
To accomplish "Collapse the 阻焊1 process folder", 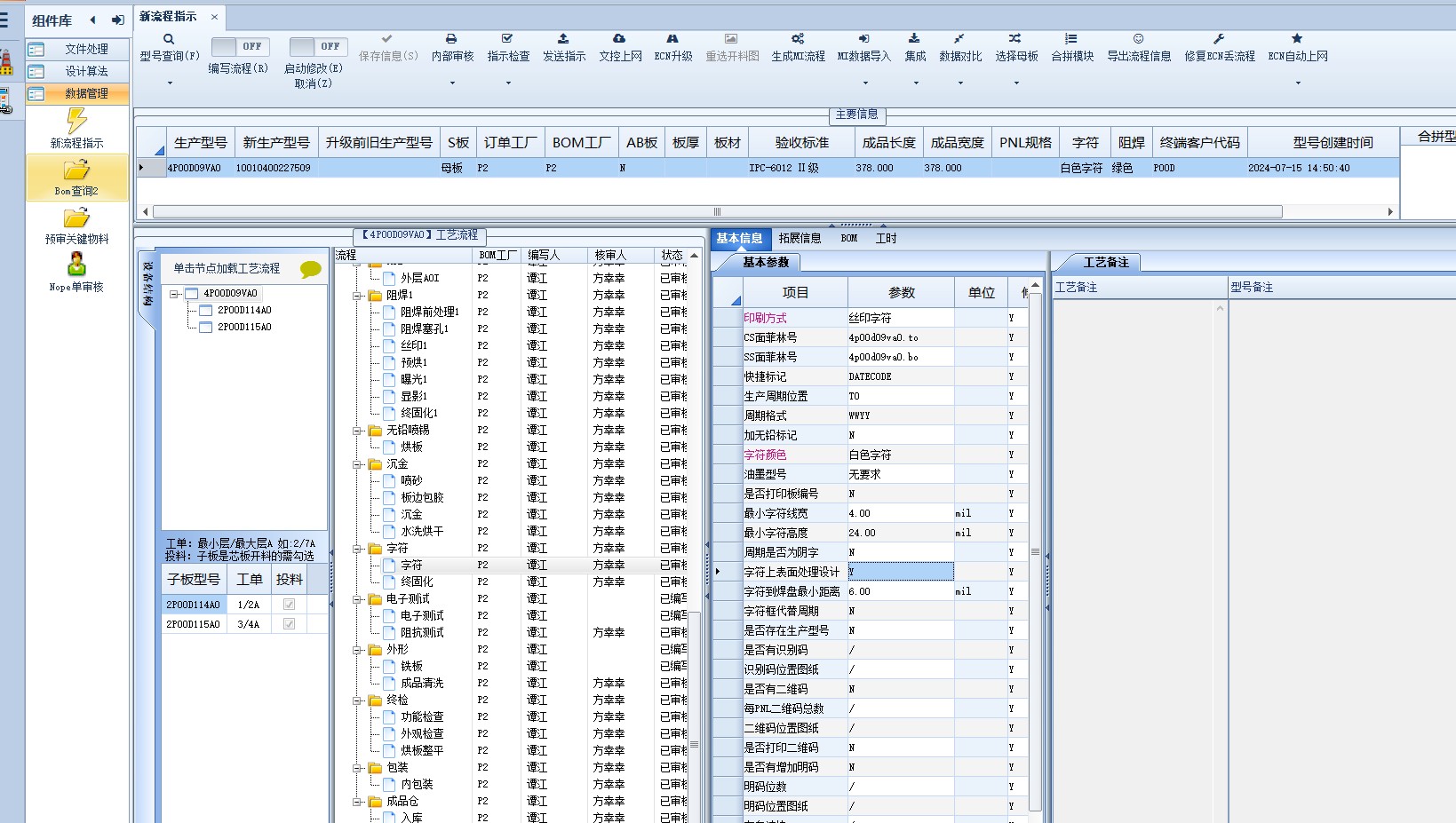I will coord(358,296).
